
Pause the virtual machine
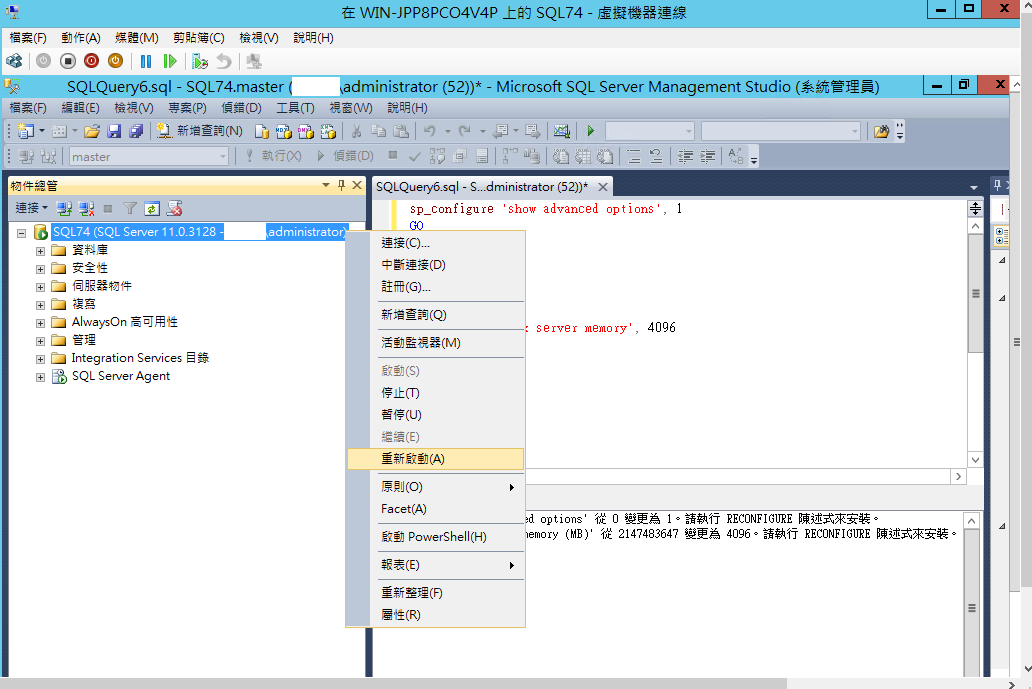tap(146, 61)
